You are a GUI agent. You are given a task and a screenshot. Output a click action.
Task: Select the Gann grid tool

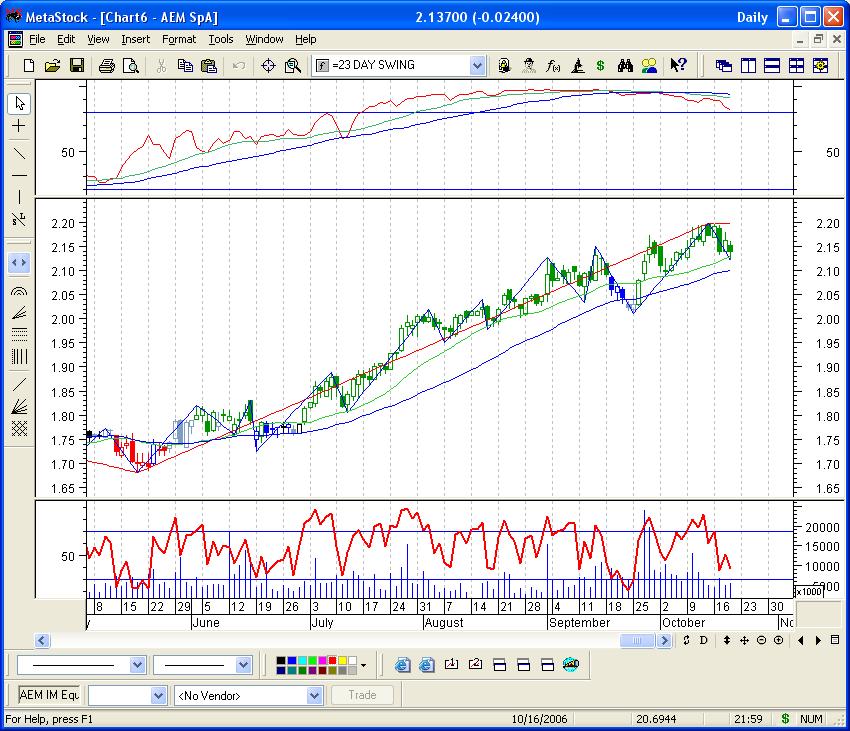click(18, 428)
